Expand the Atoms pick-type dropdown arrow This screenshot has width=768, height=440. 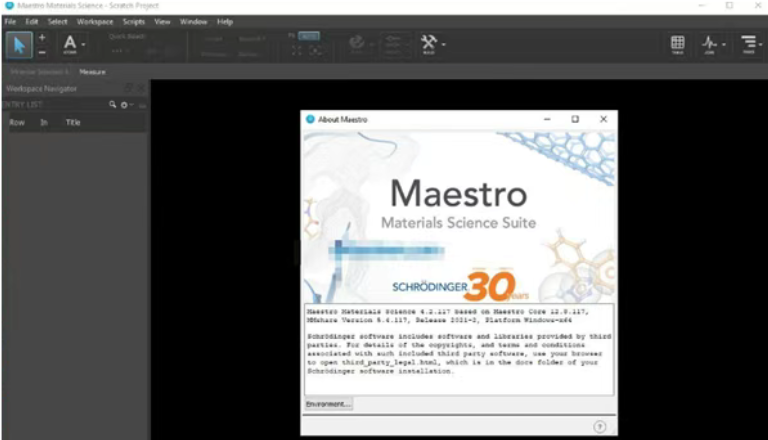(x=84, y=44)
